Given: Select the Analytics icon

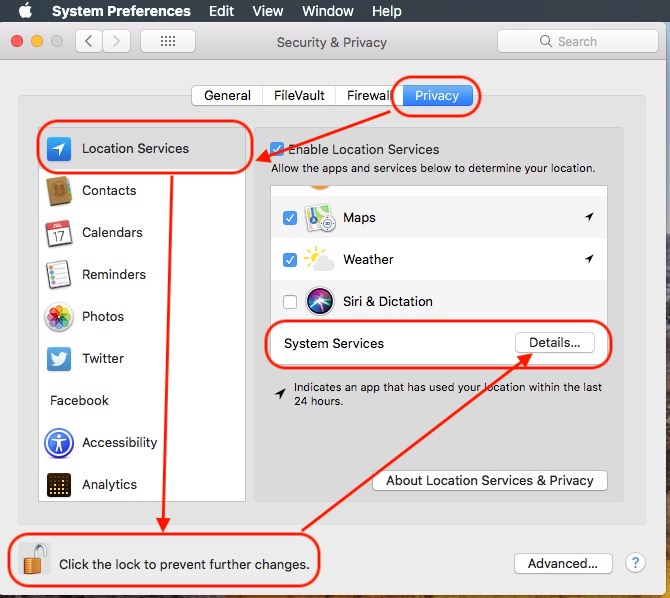Looking at the screenshot, I should [59, 485].
